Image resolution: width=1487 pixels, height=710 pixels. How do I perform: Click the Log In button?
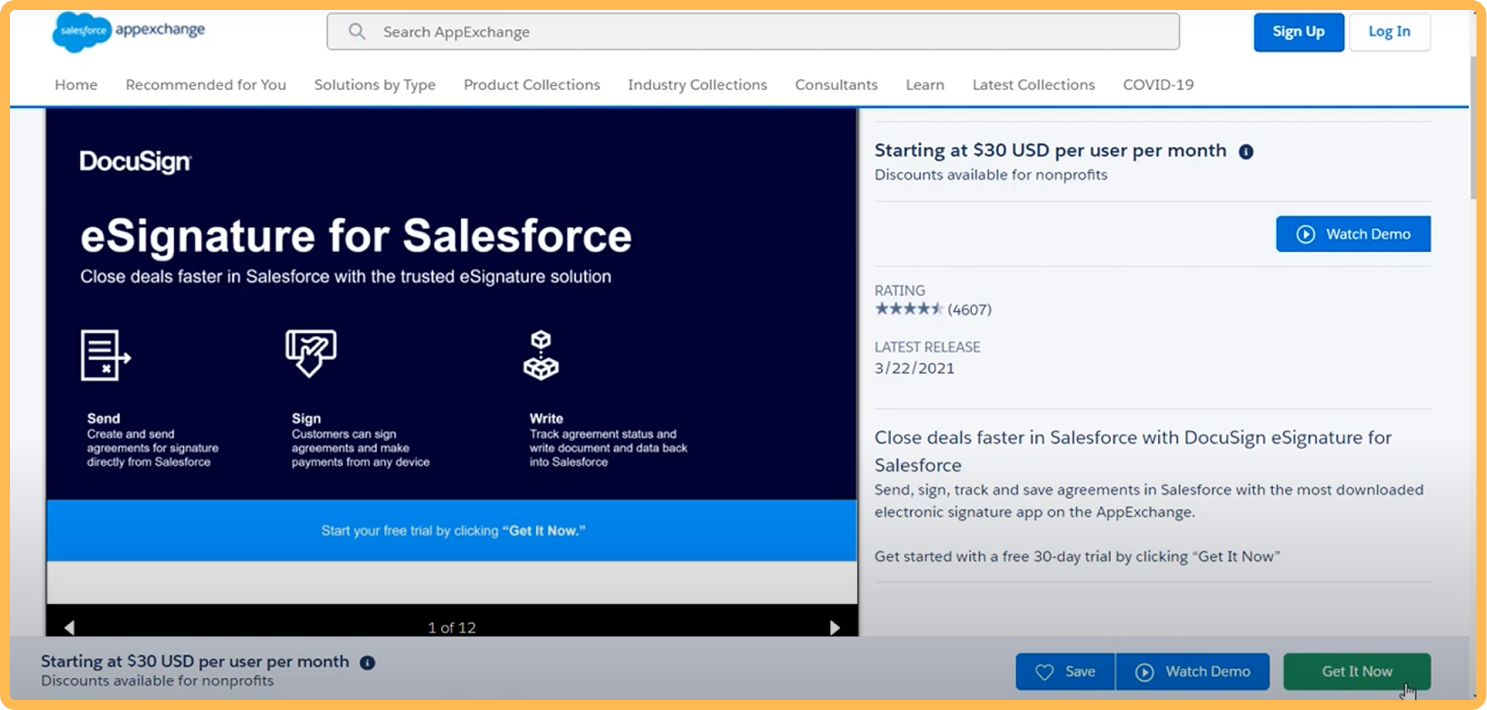click(1389, 32)
